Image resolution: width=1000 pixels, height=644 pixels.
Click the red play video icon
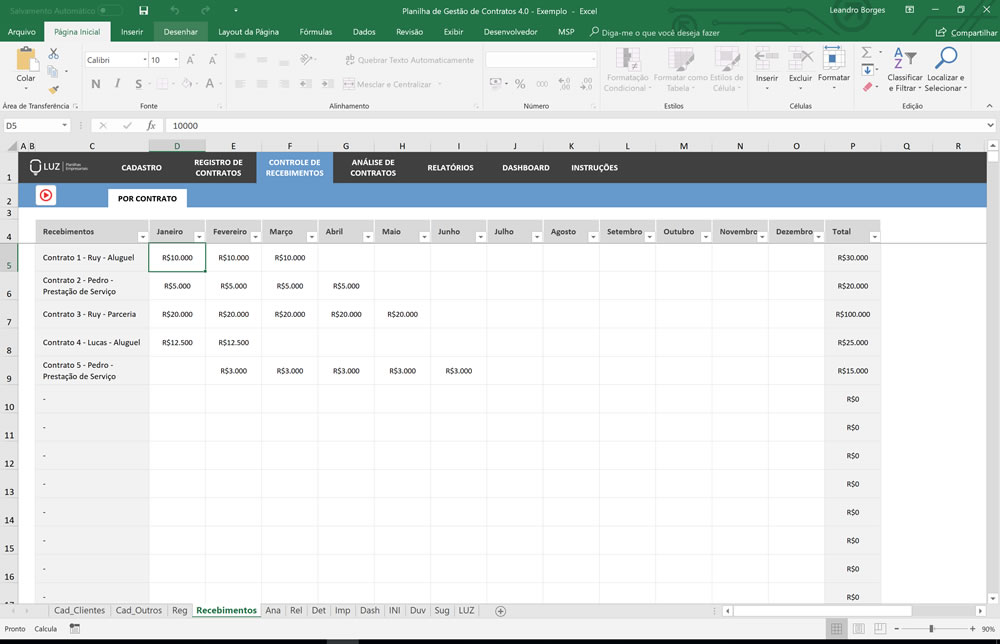point(46,195)
